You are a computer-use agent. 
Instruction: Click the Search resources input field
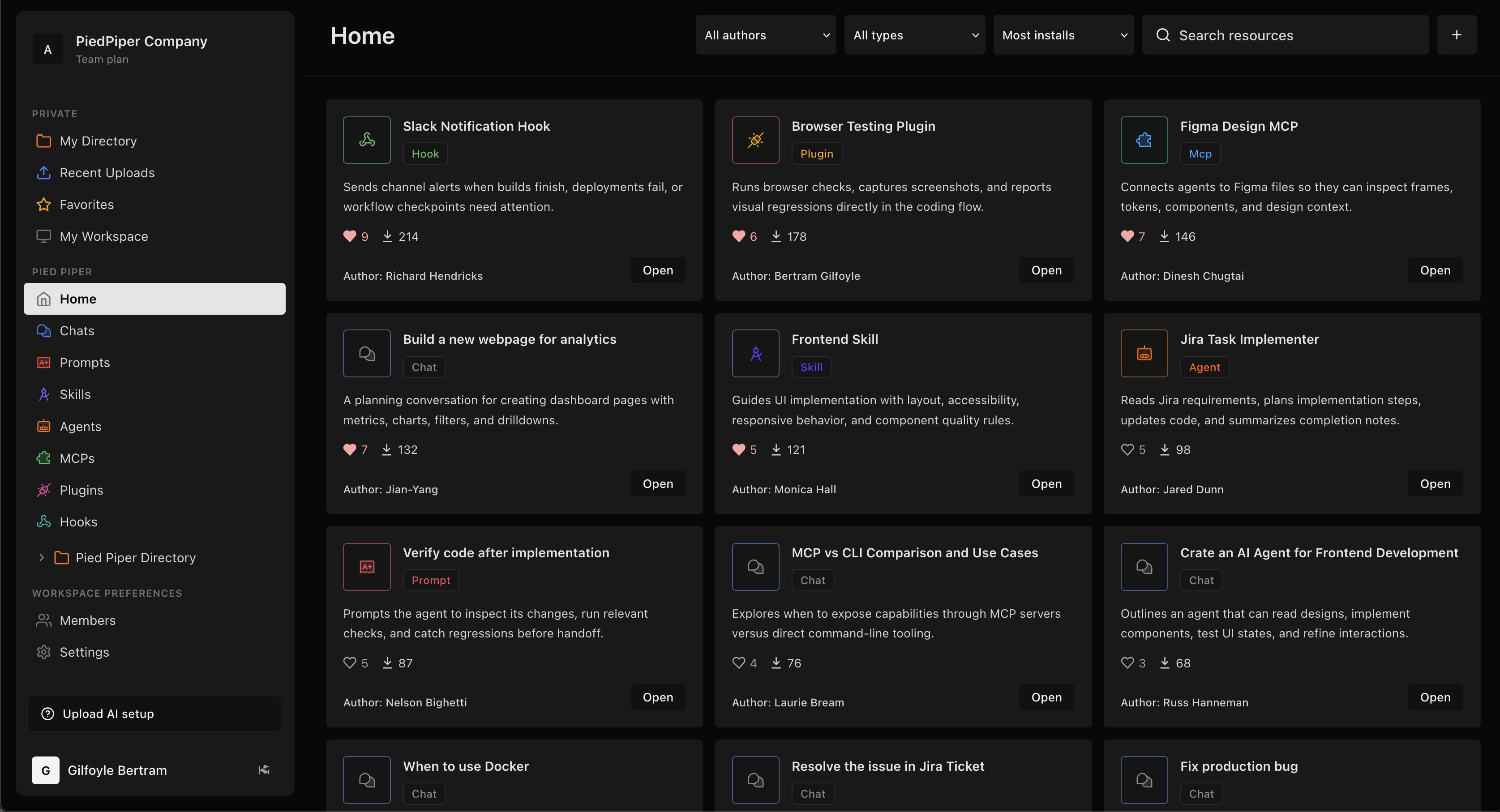(x=1285, y=35)
